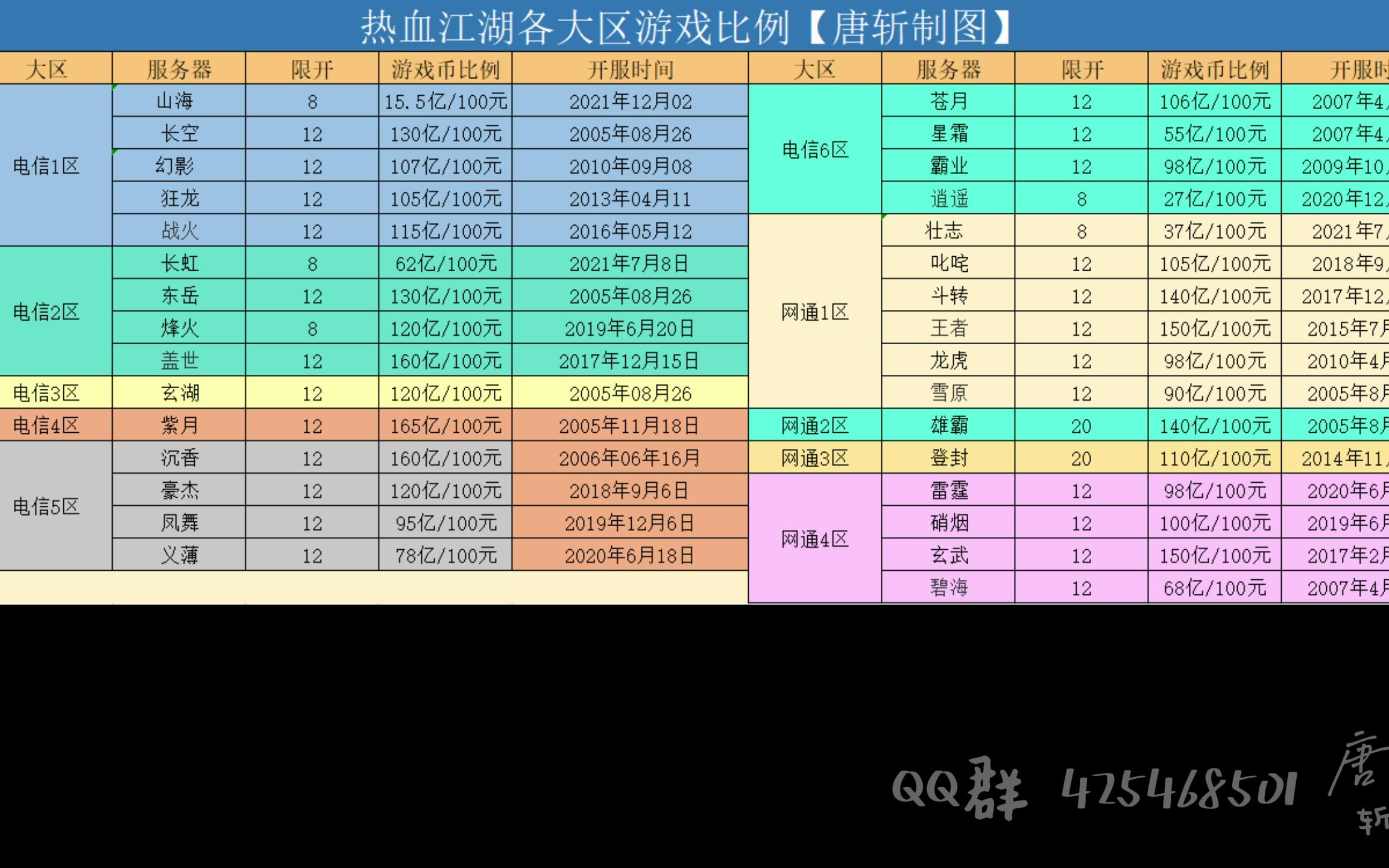Click the 长虹 server cell
Screen dimensions: 1389x868
tap(178, 263)
